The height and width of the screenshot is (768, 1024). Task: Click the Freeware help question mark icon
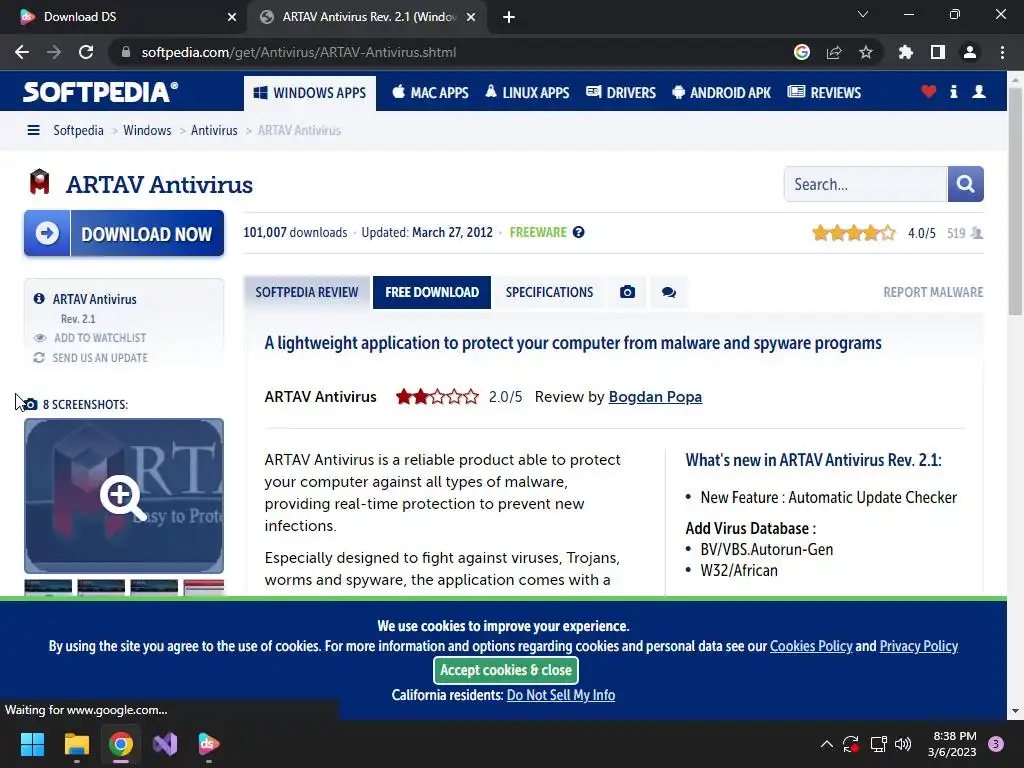tap(579, 232)
